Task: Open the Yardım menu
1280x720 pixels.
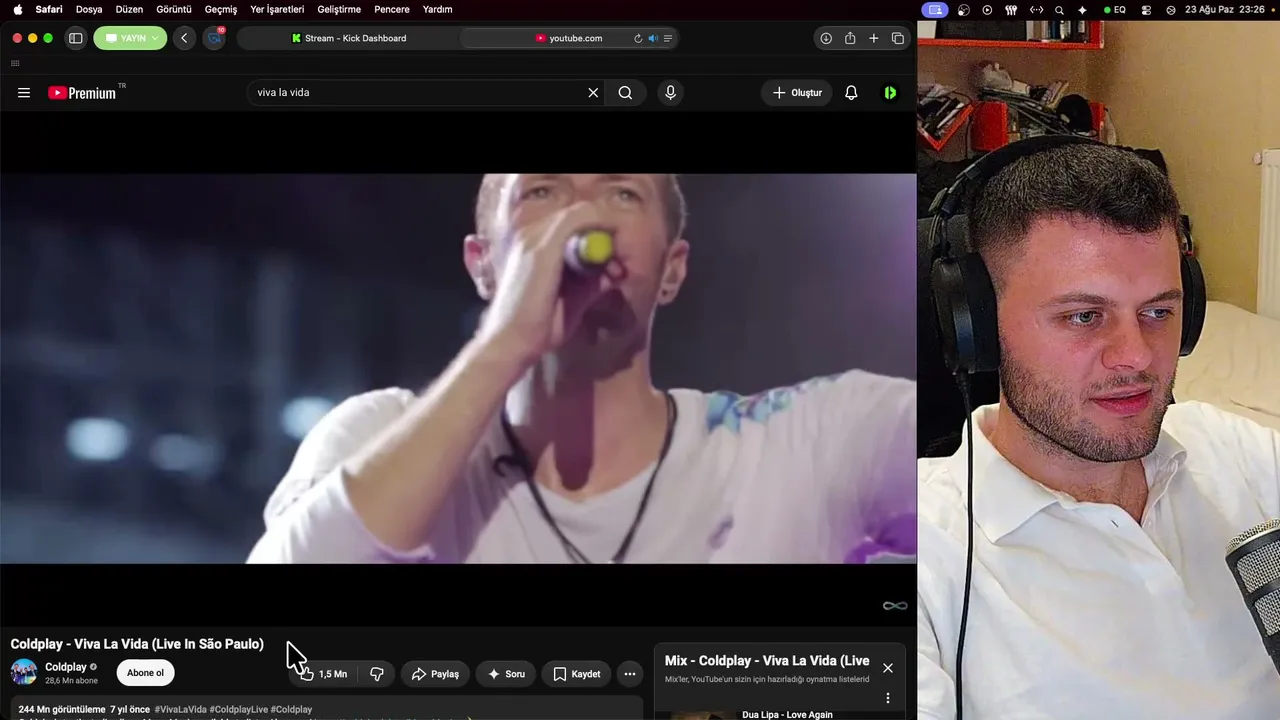Action: pos(438,9)
